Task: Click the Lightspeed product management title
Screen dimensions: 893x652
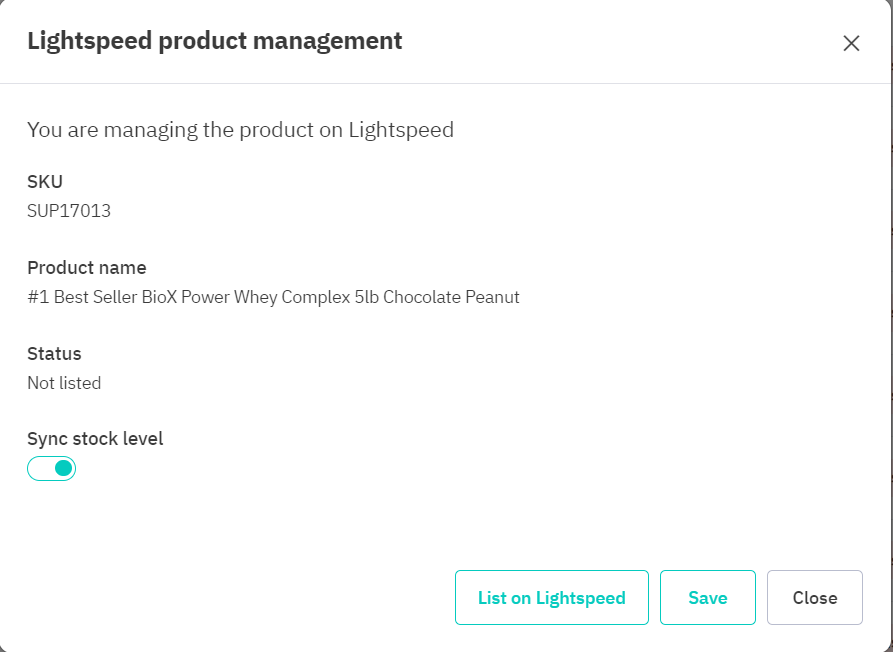Action: pyautogui.click(x=214, y=41)
